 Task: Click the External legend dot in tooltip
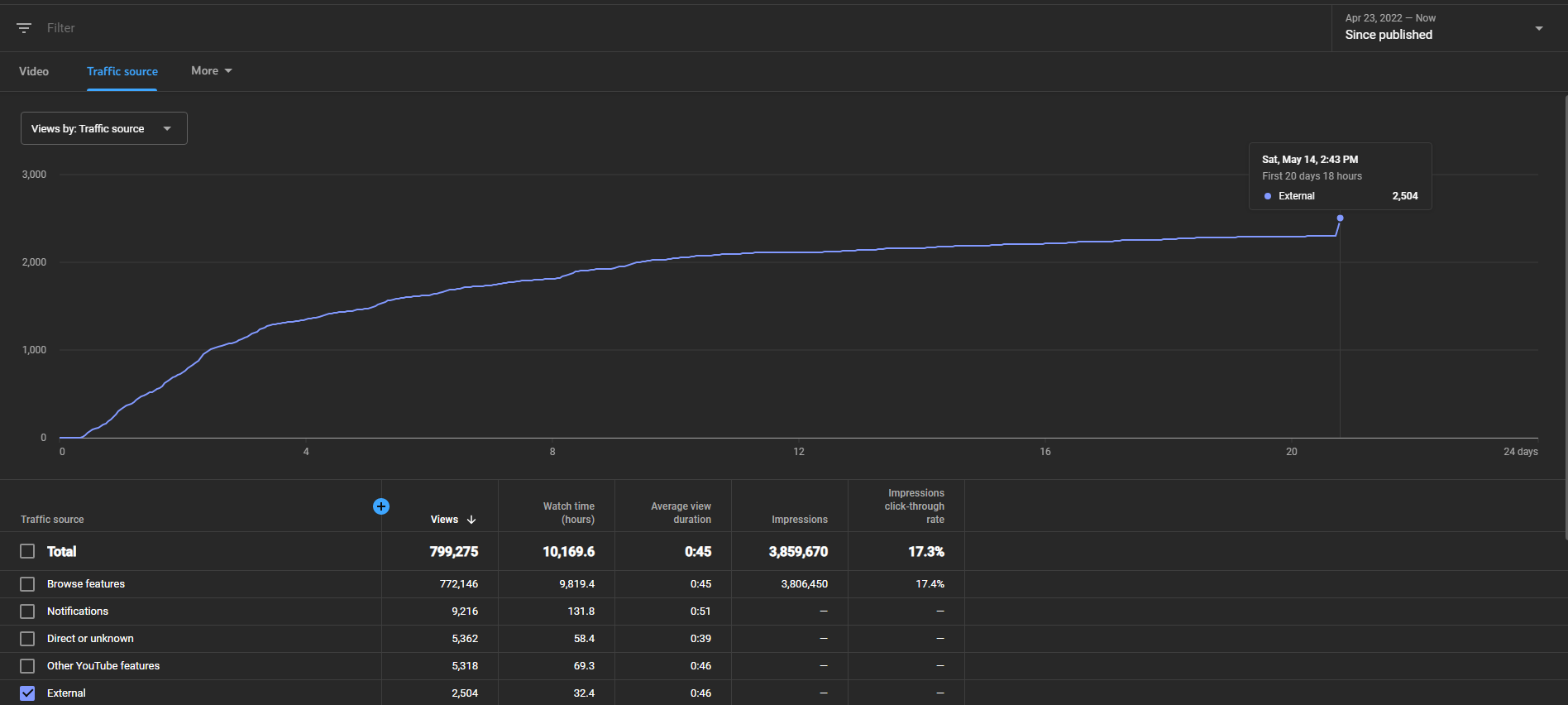click(x=1268, y=196)
